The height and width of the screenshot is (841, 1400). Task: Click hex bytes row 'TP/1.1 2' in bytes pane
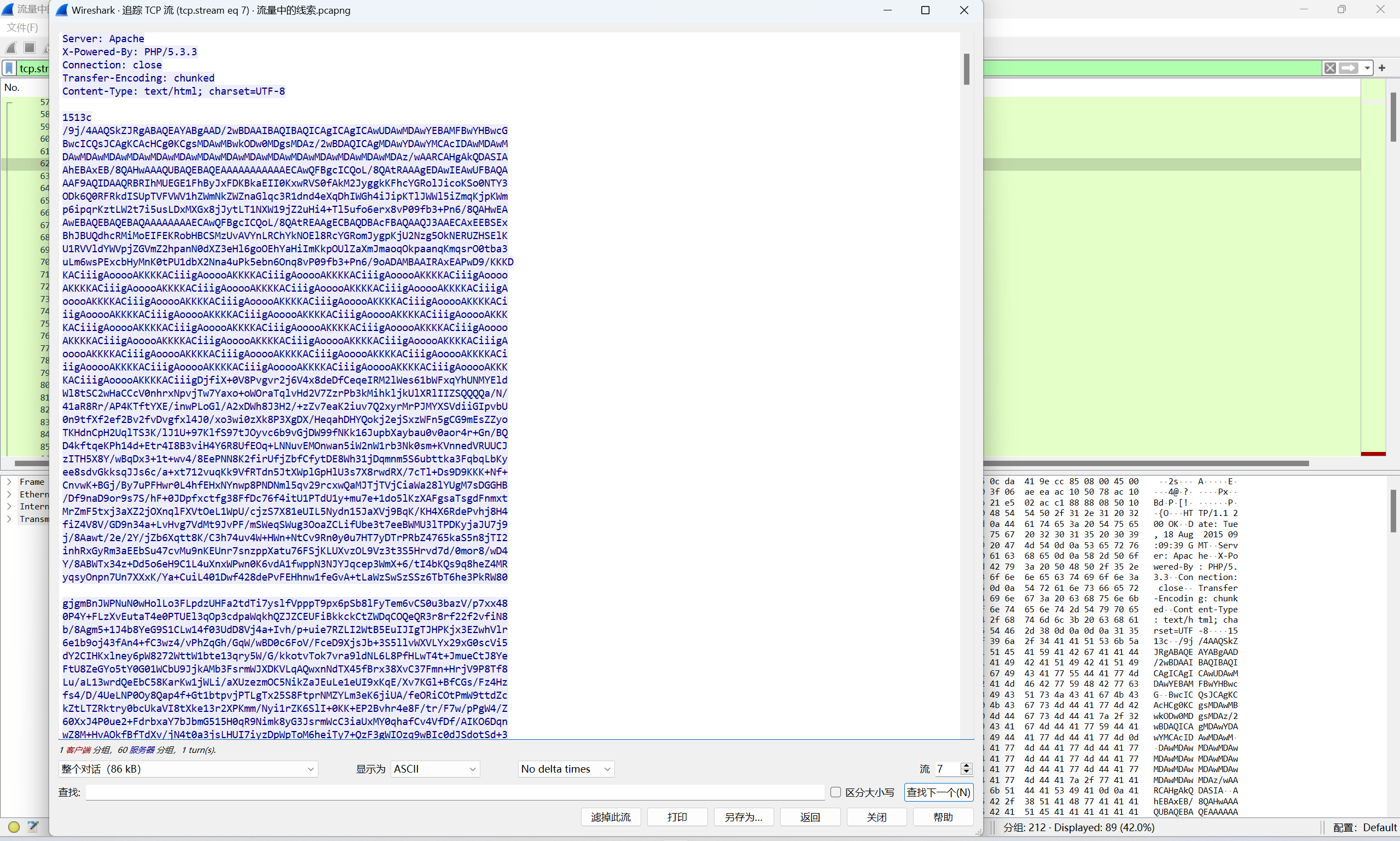1113,513
